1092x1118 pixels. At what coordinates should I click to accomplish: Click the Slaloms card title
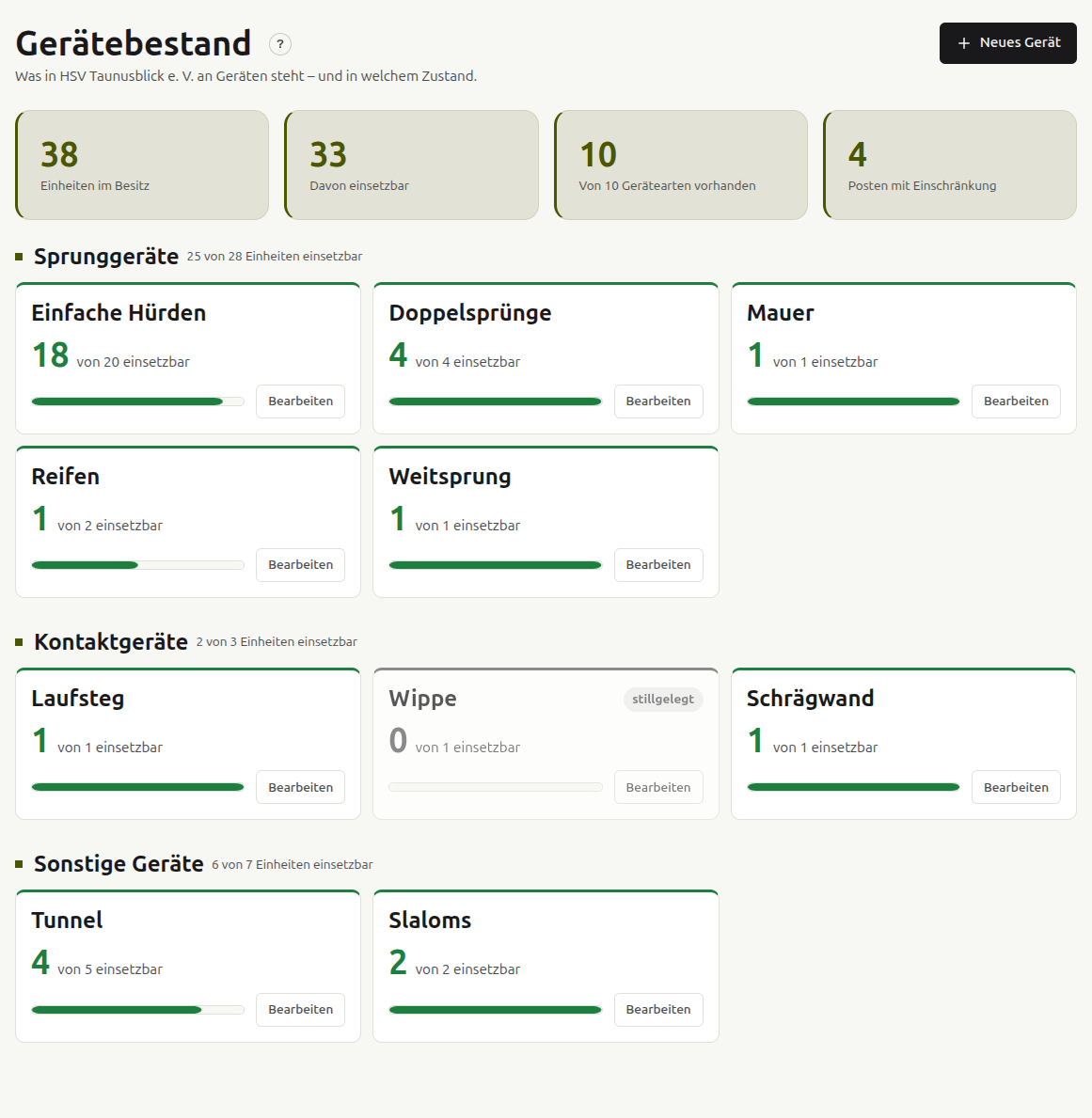pos(430,920)
